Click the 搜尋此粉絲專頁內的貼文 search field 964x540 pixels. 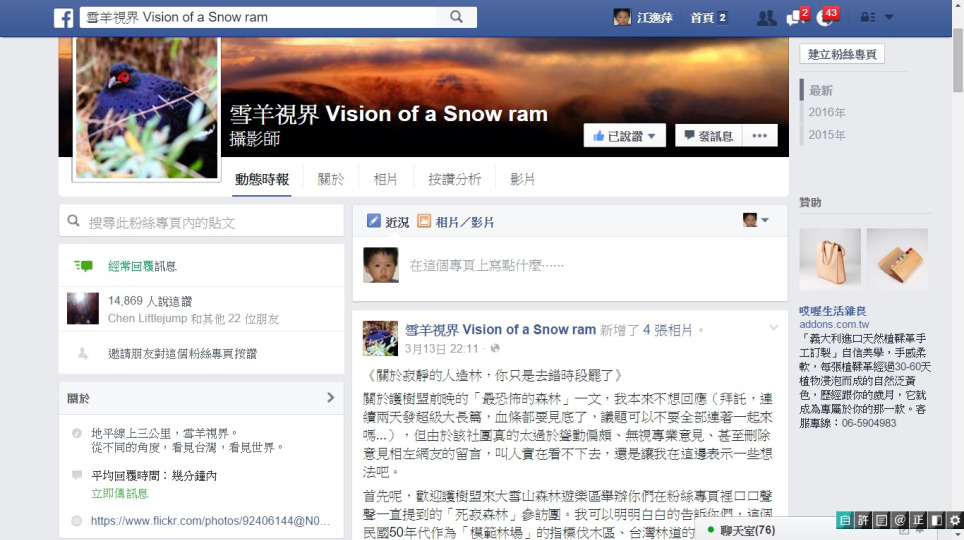click(x=201, y=222)
